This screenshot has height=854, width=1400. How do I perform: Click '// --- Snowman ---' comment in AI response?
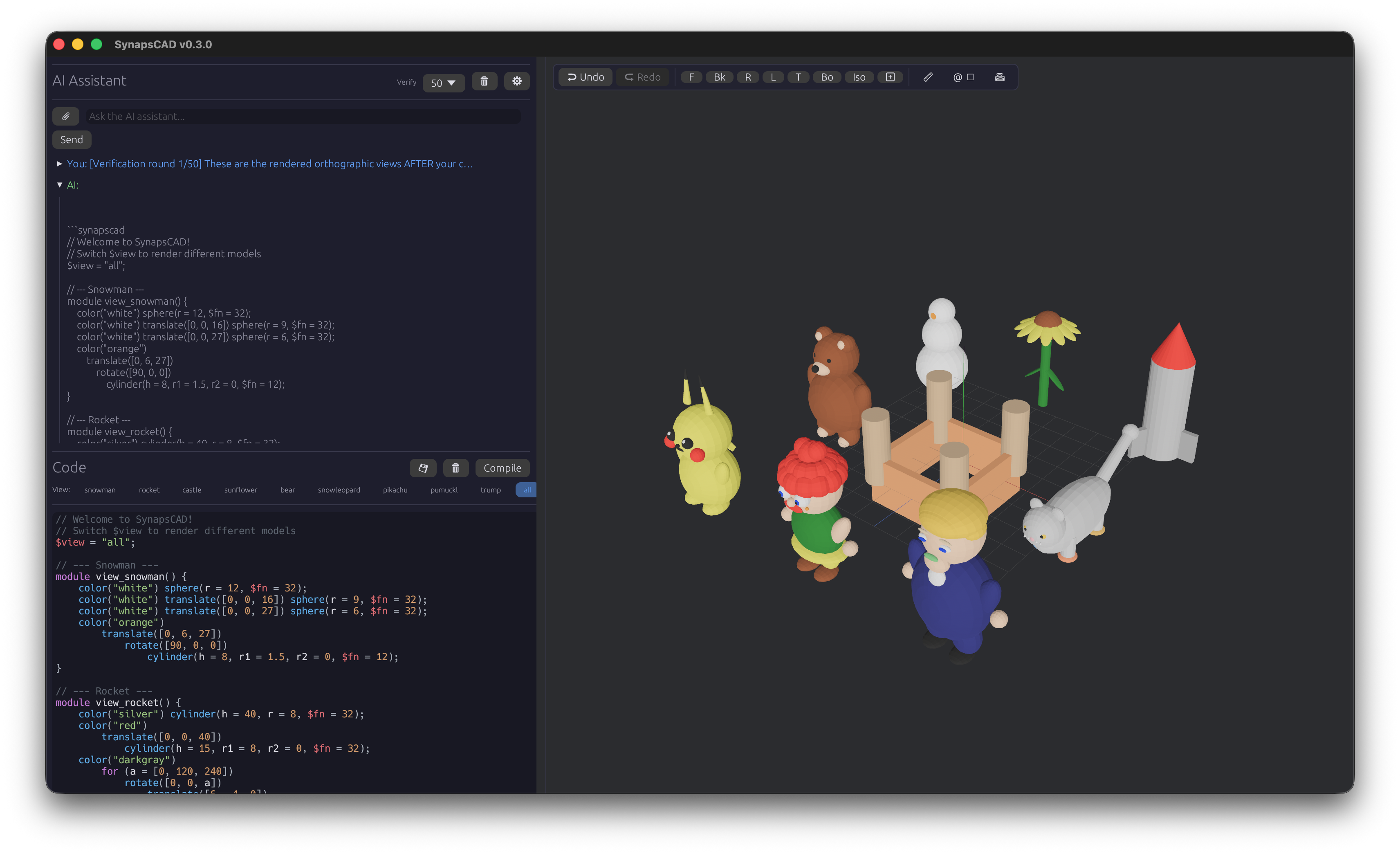[x=105, y=290]
